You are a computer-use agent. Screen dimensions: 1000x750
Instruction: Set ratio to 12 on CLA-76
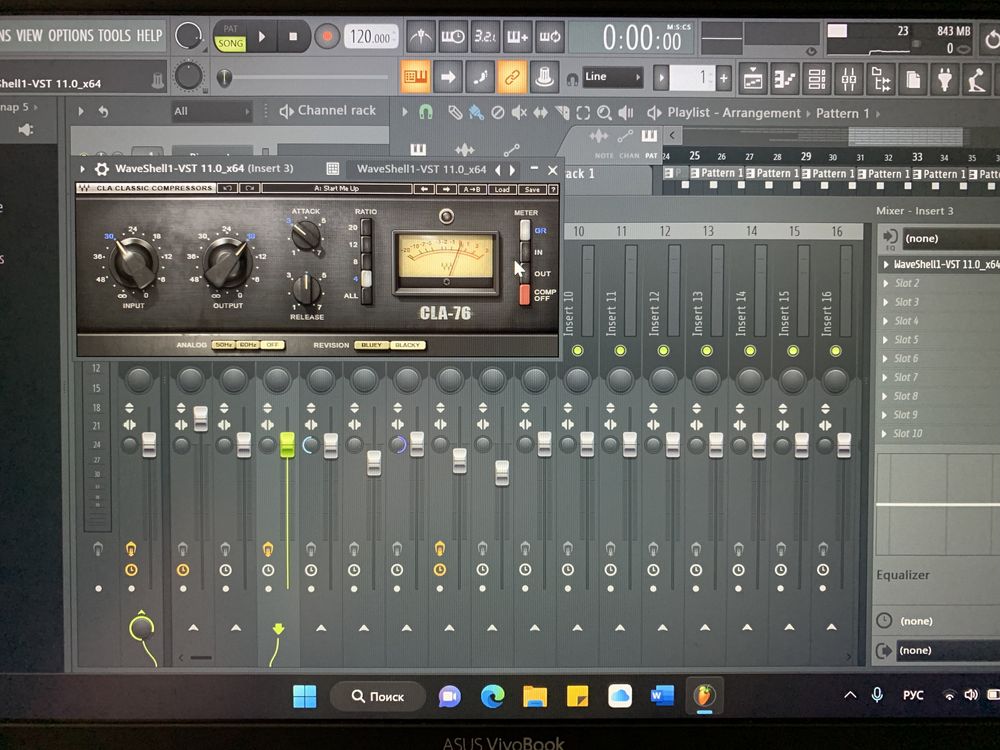[366, 244]
